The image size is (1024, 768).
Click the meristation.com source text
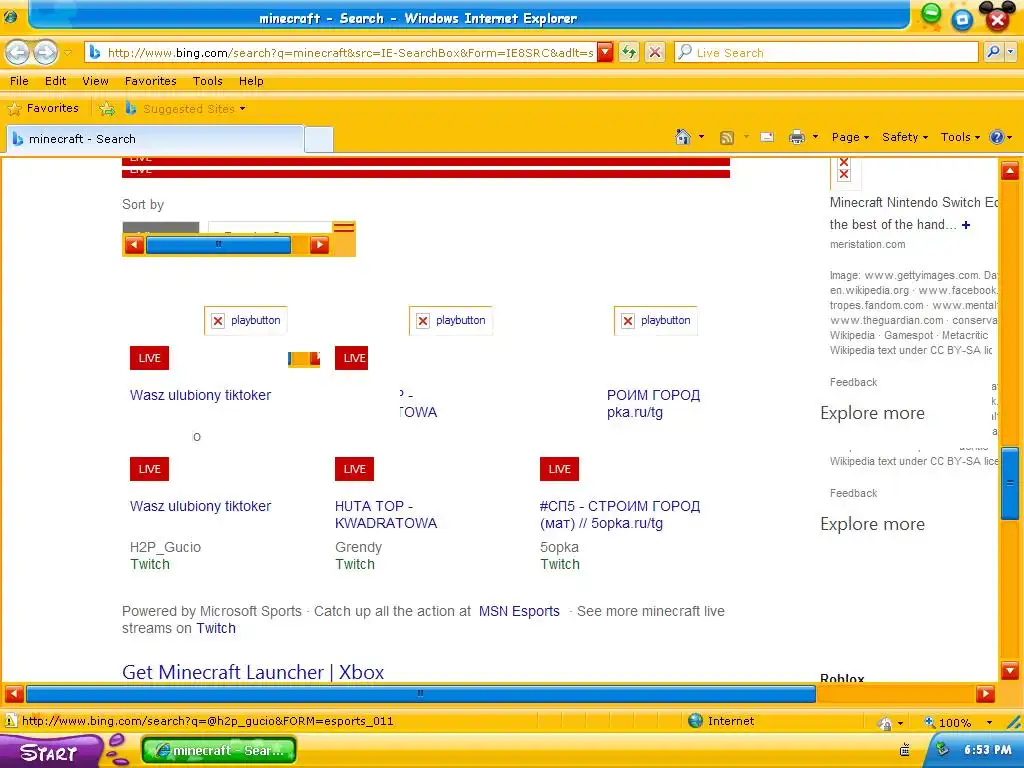pos(867,244)
